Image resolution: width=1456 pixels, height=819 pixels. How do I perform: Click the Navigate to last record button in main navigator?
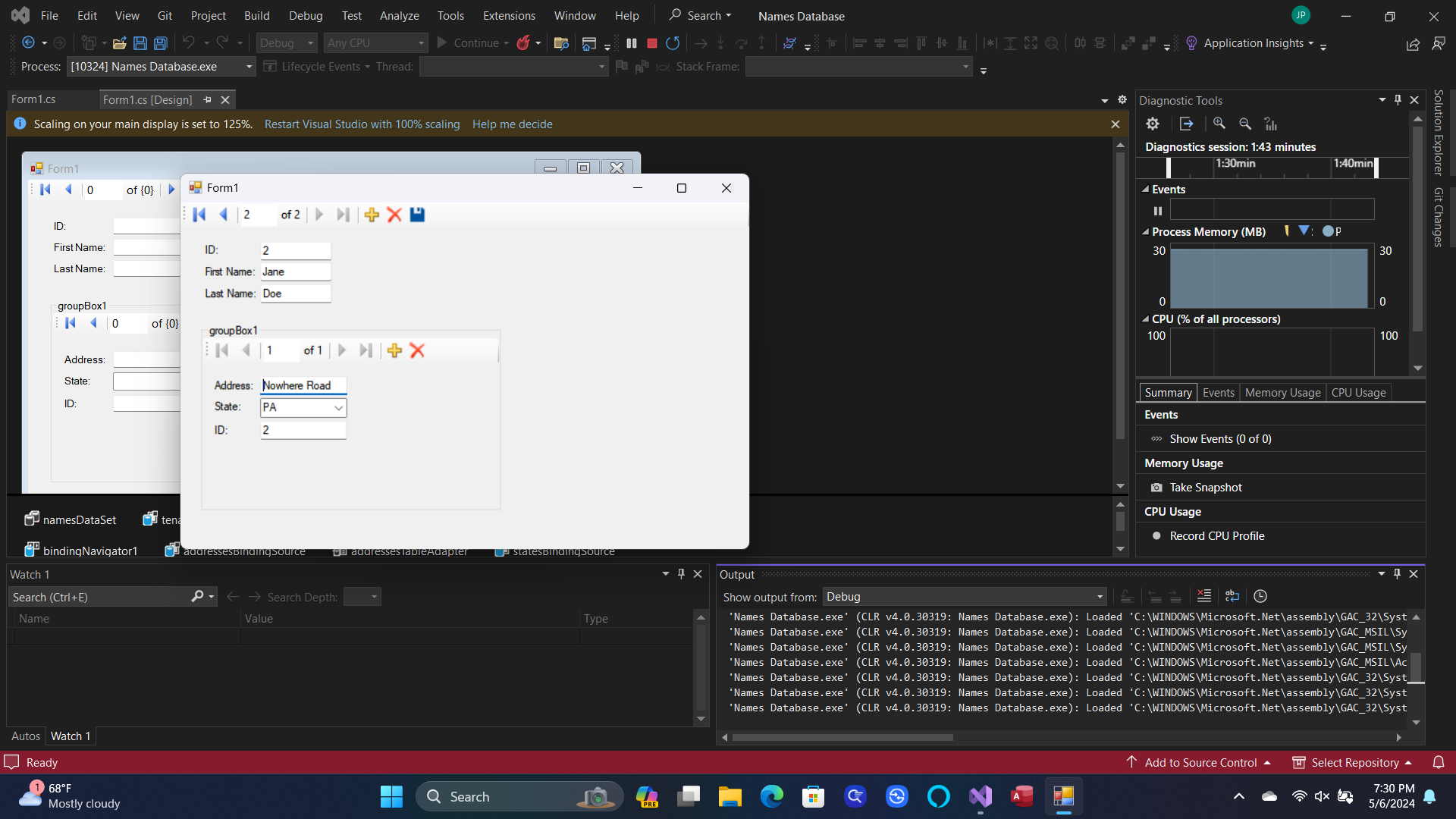[343, 215]
